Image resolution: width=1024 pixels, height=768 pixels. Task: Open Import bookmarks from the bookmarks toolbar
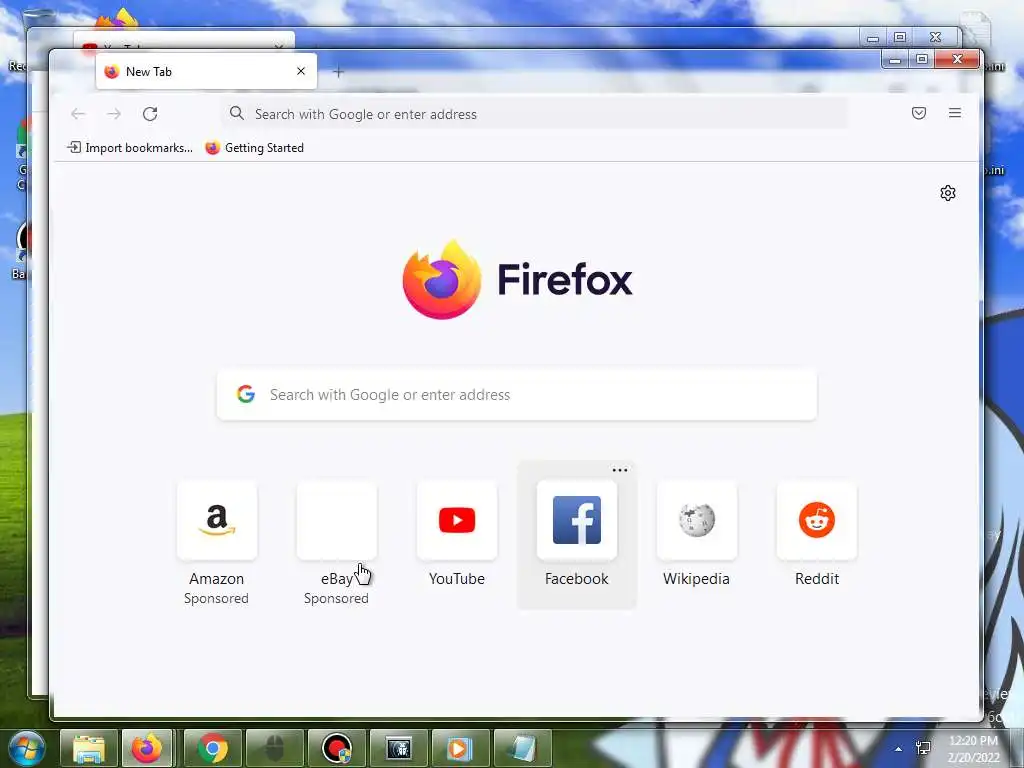[130, 148]
